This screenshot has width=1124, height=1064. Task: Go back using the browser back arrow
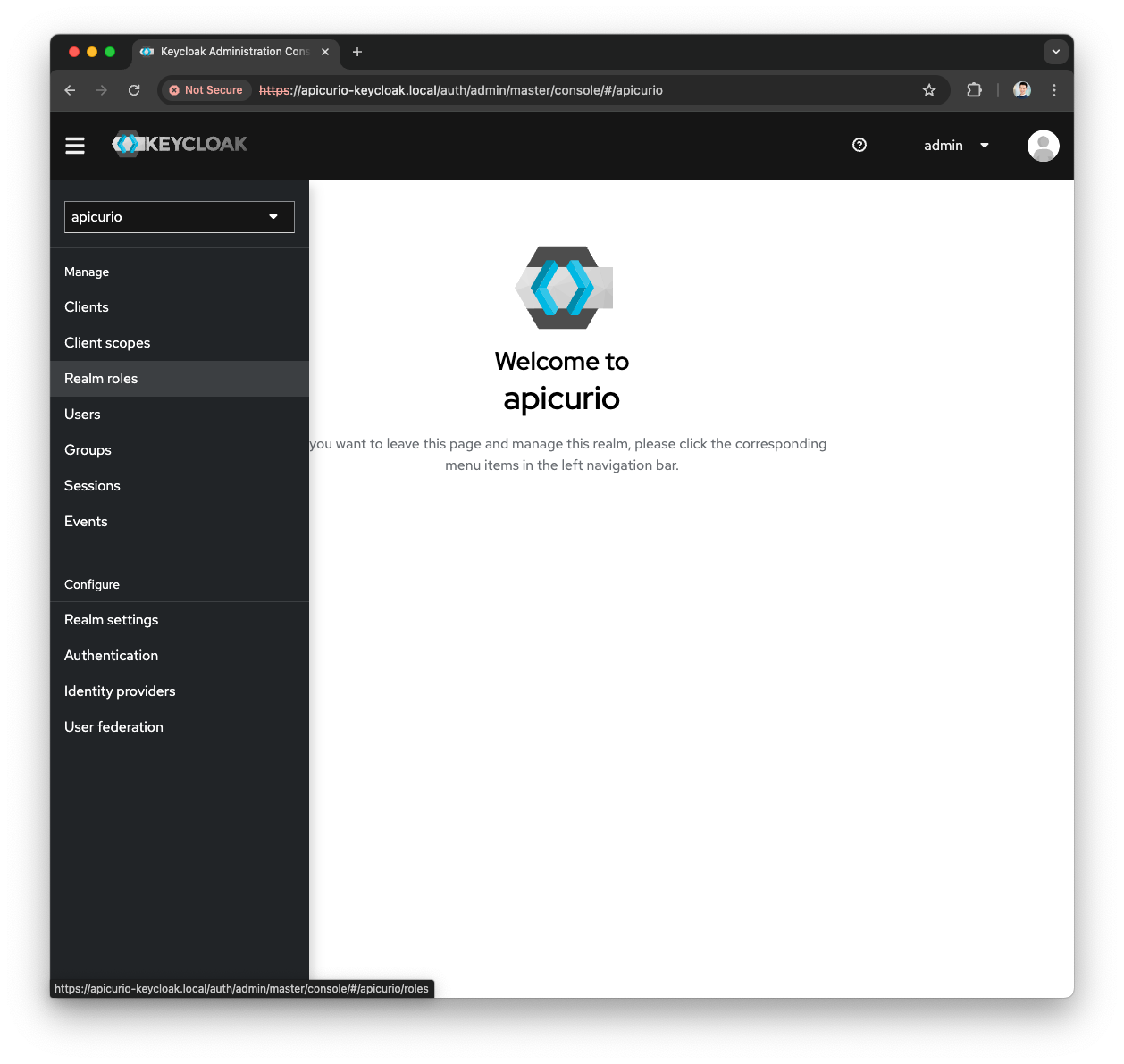pyautogui.click(x=71, y=90)
